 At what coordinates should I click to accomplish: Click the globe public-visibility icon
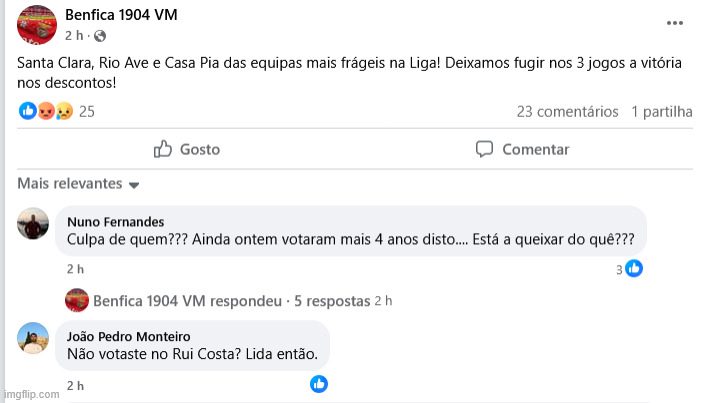click(99, 36)
